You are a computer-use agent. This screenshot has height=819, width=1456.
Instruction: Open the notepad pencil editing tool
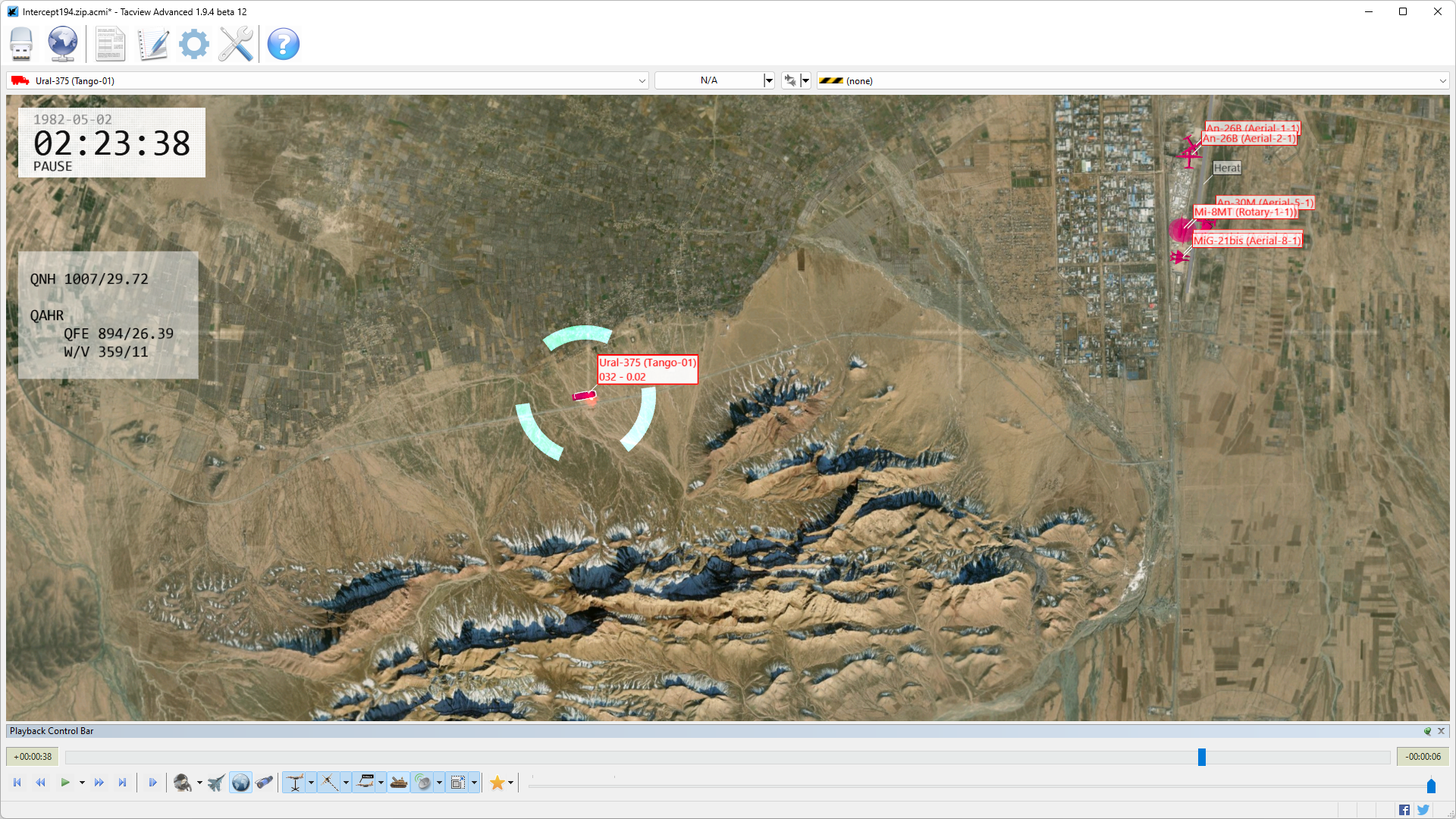(x=152, y=44)
